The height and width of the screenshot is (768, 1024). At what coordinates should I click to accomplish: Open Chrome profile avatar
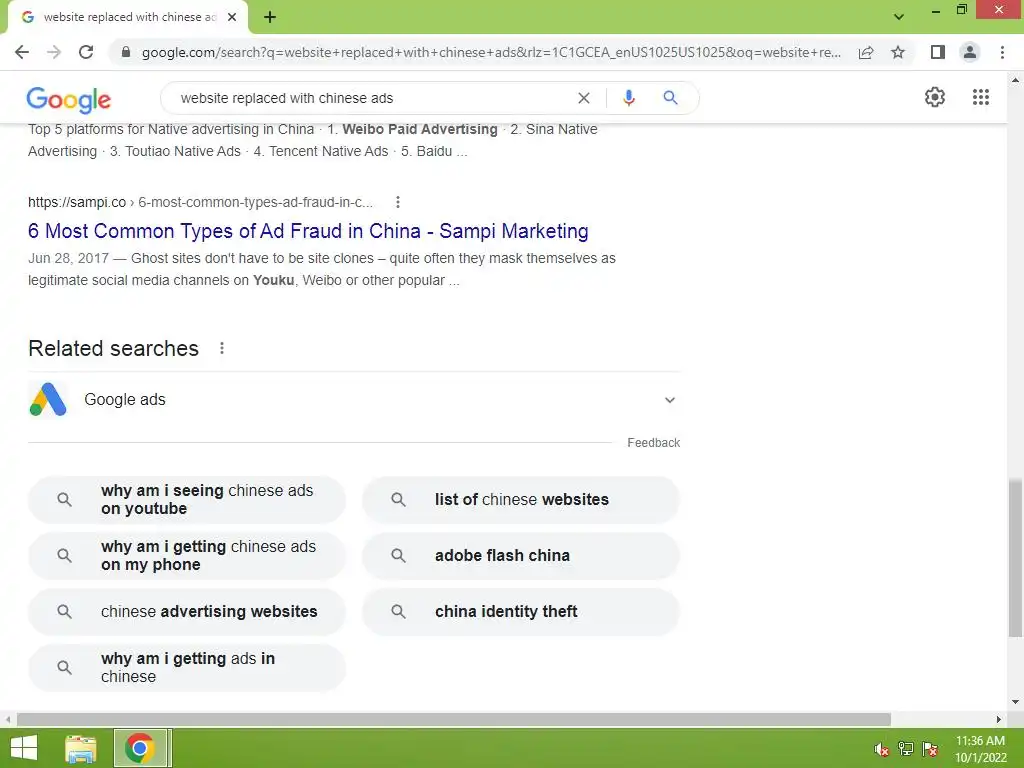tap(970, 52)
